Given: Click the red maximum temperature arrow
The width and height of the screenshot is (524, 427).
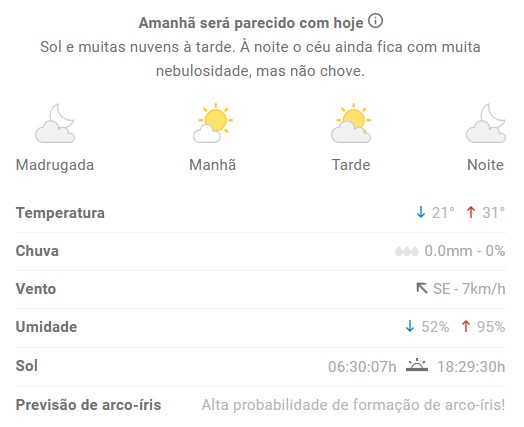Looking at the screenshot, I should (471, 212).
